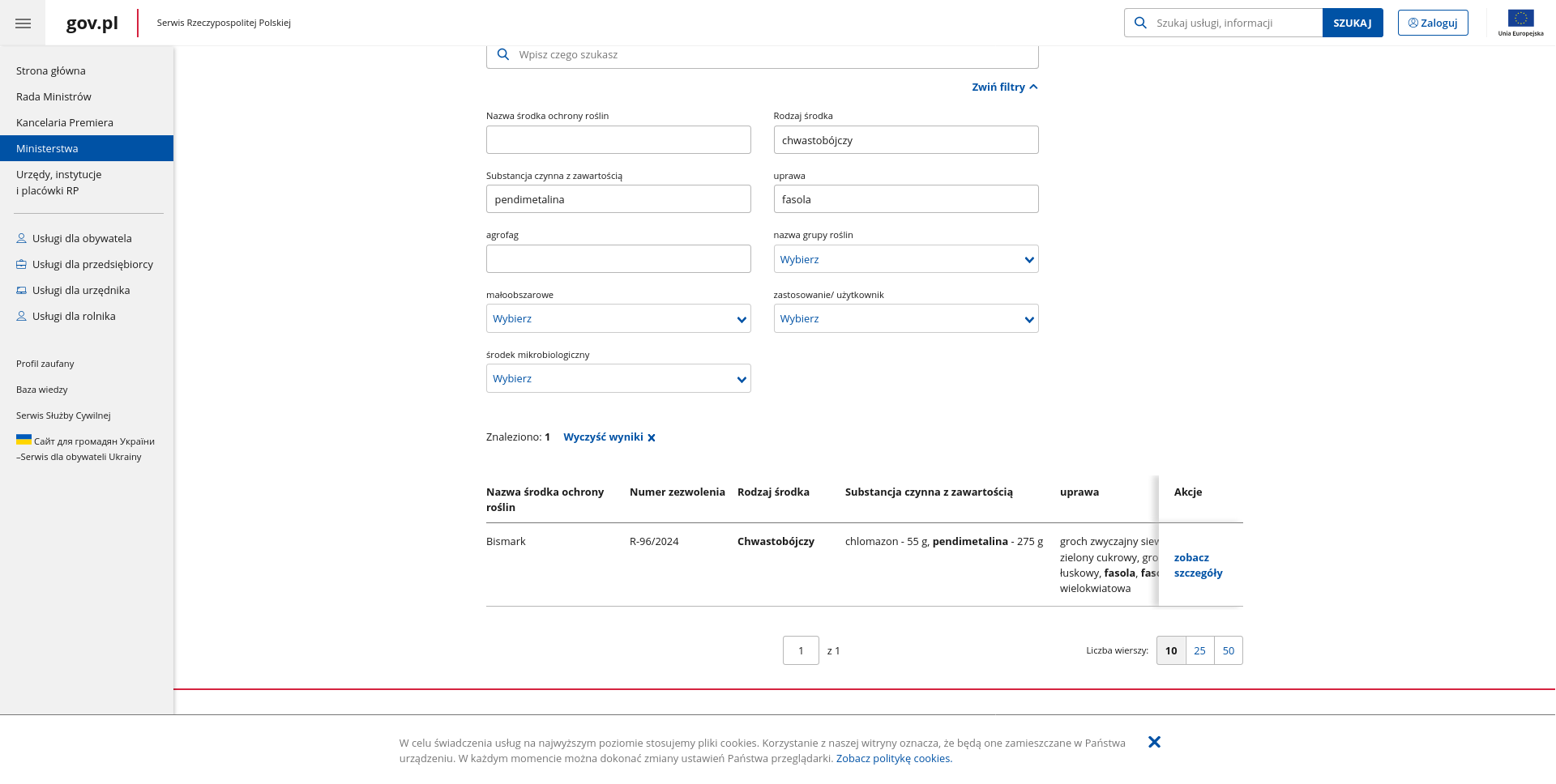
Task: Select Ministerstwa in the sidebar
Action: tap(47, 149)
